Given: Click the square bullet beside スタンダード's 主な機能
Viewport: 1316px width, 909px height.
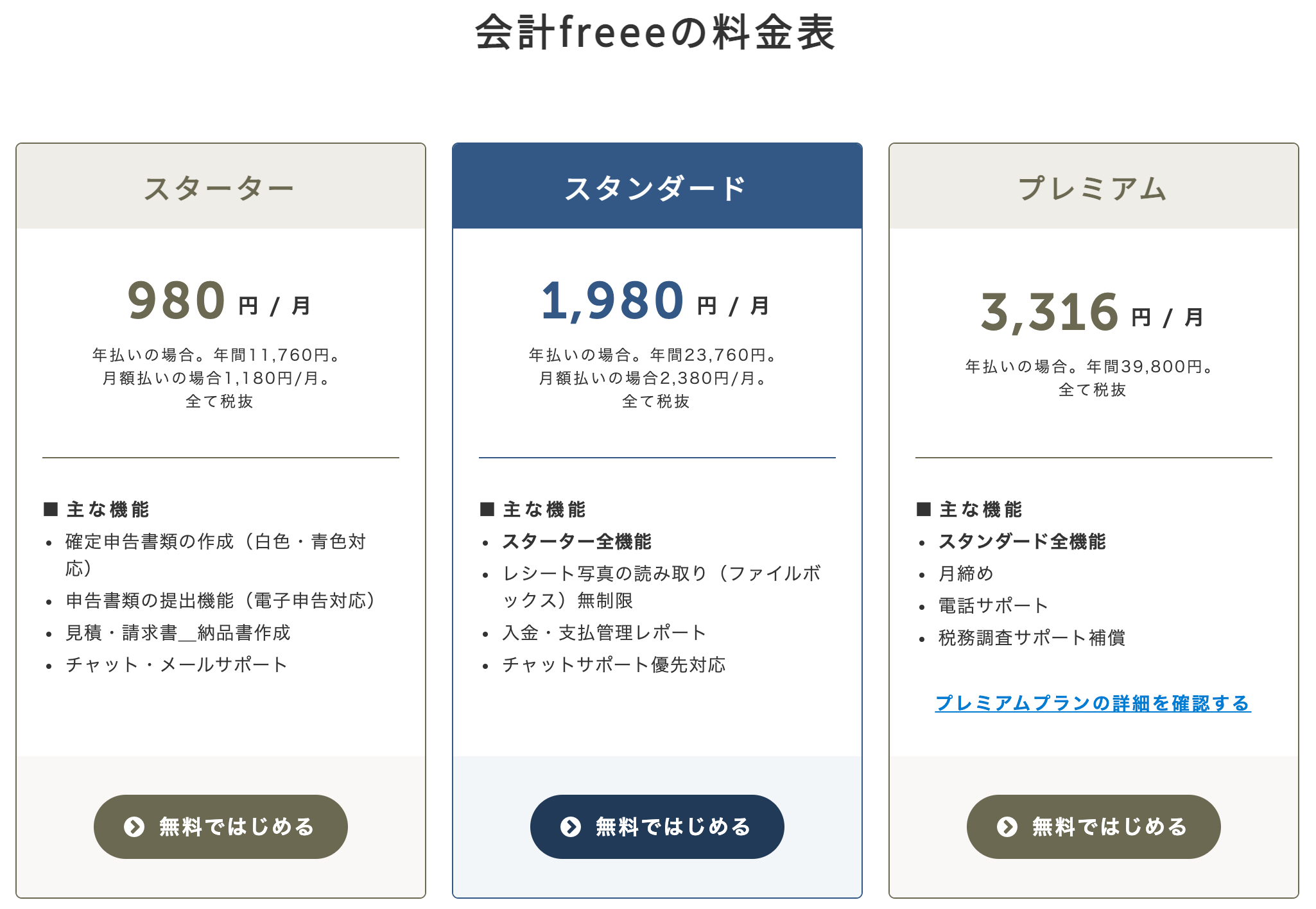Looking at the screenshot, I should click(485, 509).
